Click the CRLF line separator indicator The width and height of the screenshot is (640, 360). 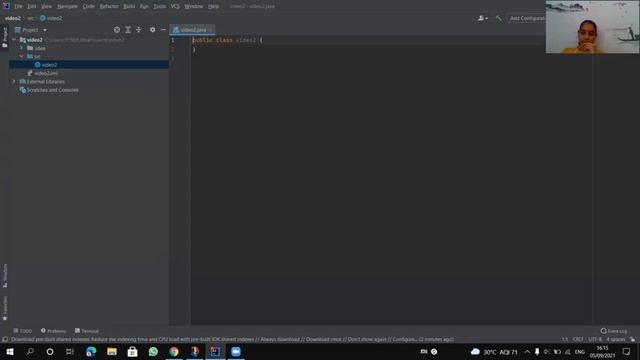pos(578,339)
